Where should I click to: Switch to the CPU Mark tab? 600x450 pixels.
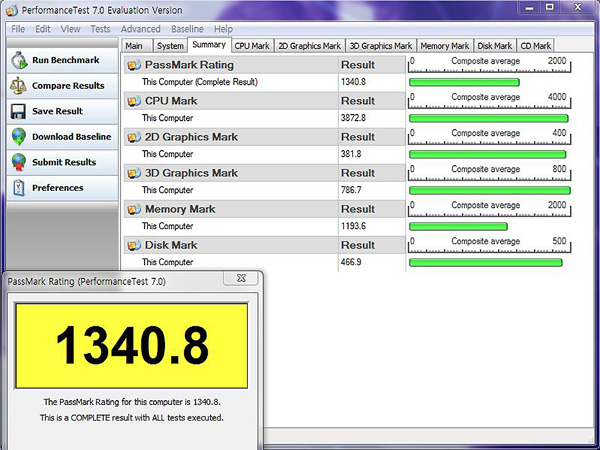click(252, 46)
